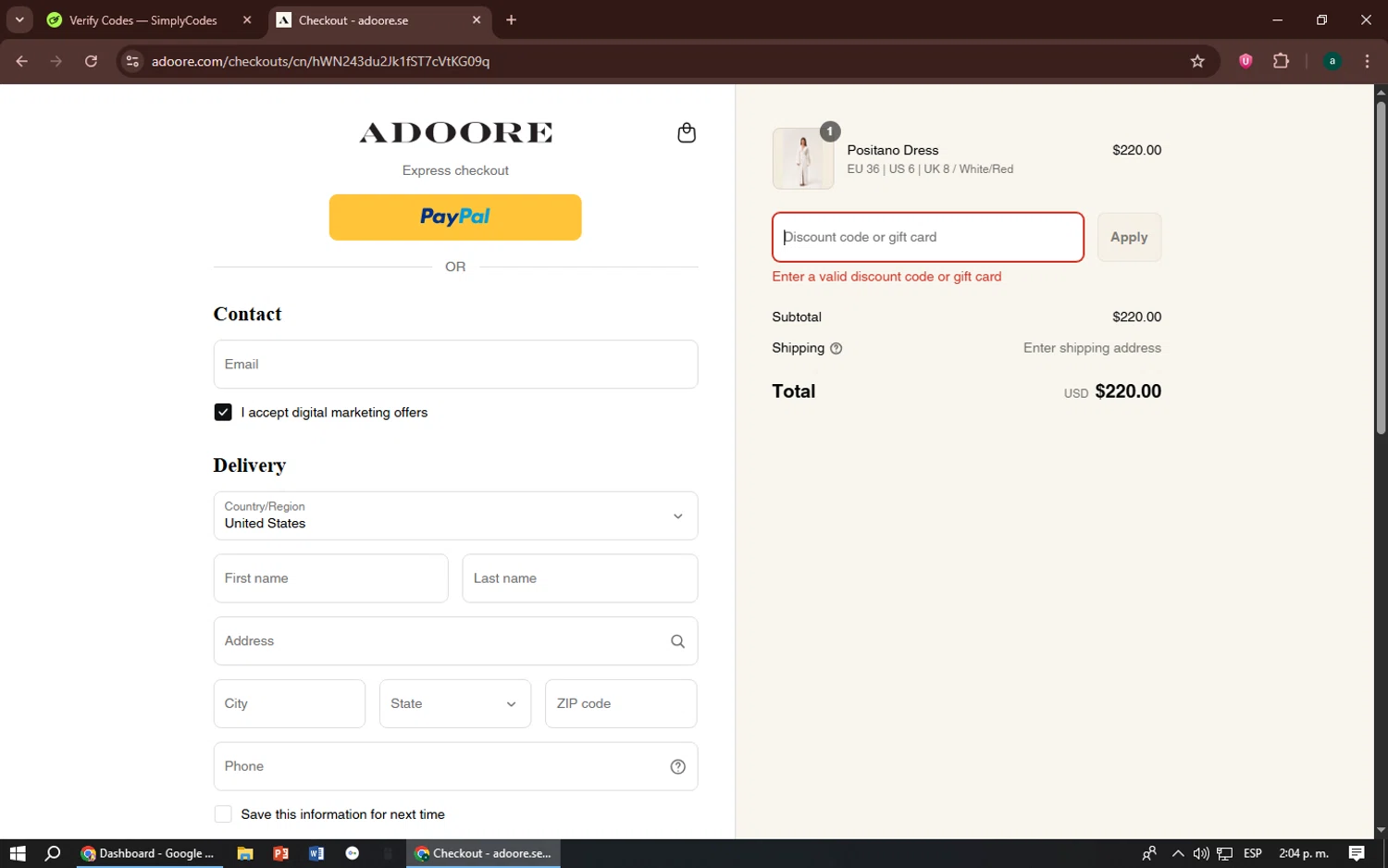The height and width of the screenshot is (868, 1388).
Task: Open a new browser tab
Action: point(511,20)
